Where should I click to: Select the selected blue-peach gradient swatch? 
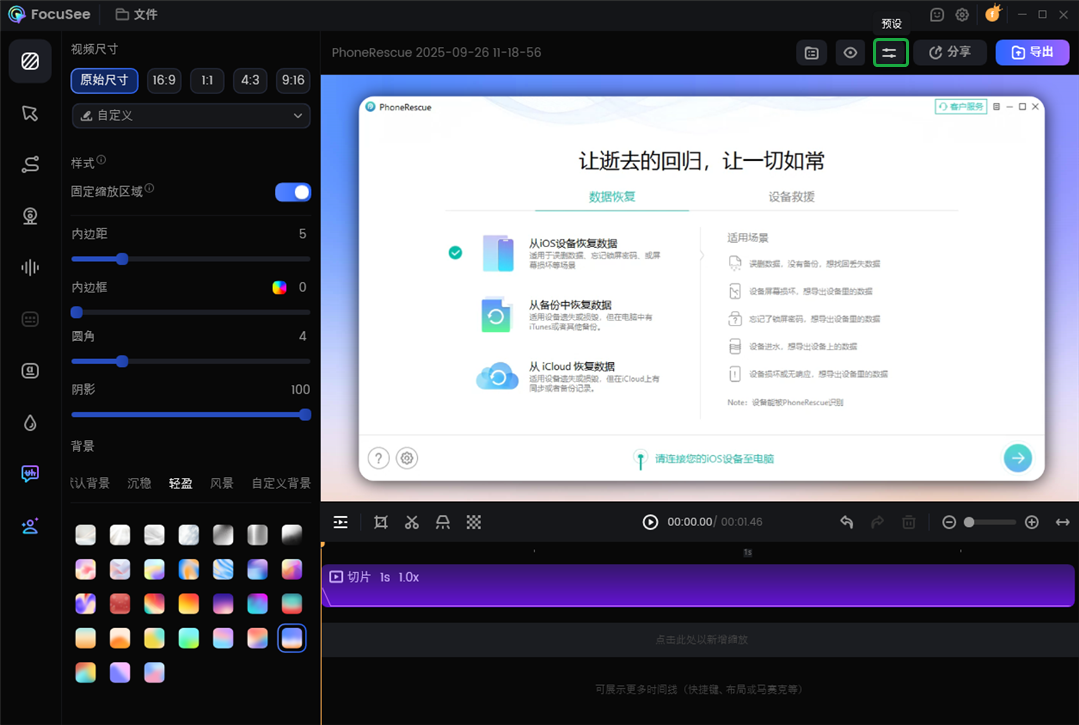[292, 638]
